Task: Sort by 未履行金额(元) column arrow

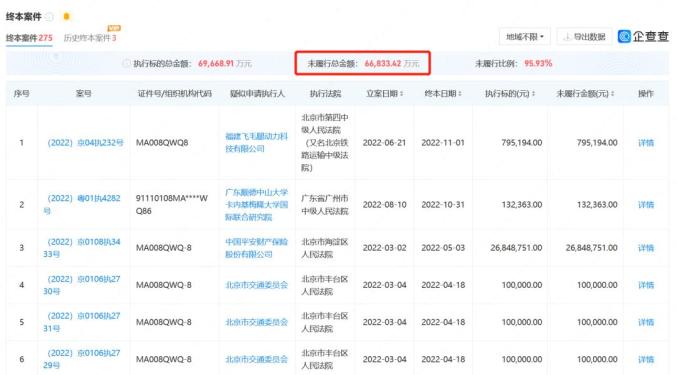Action: 612,94
